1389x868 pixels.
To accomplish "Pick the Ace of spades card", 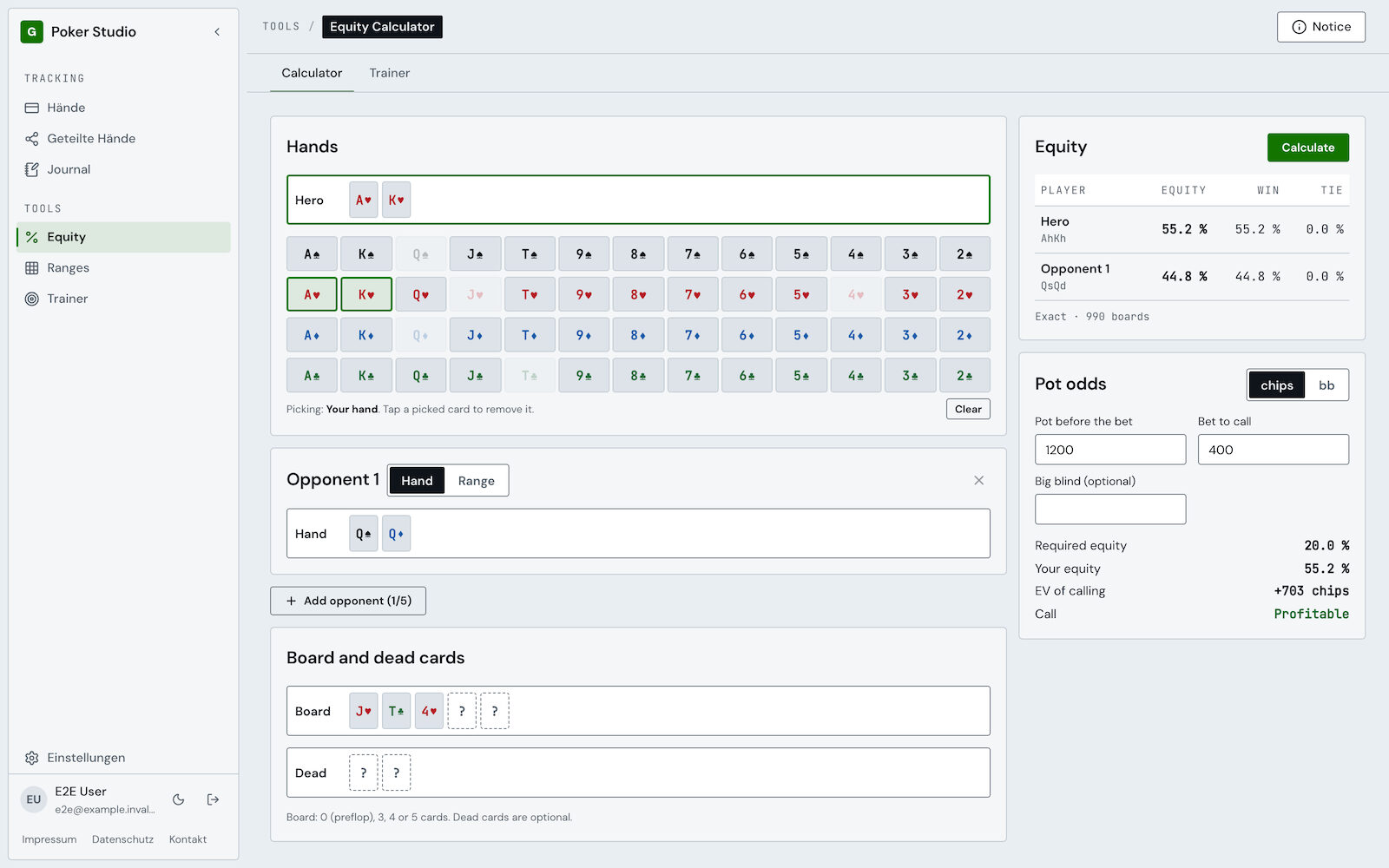I will pos(312,254).
